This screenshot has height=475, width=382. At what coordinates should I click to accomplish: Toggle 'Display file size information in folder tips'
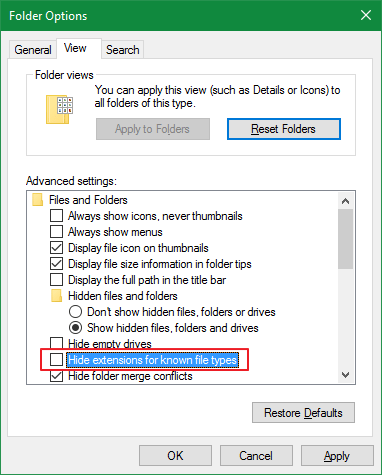pyautogui.click(x=56, y=264)
